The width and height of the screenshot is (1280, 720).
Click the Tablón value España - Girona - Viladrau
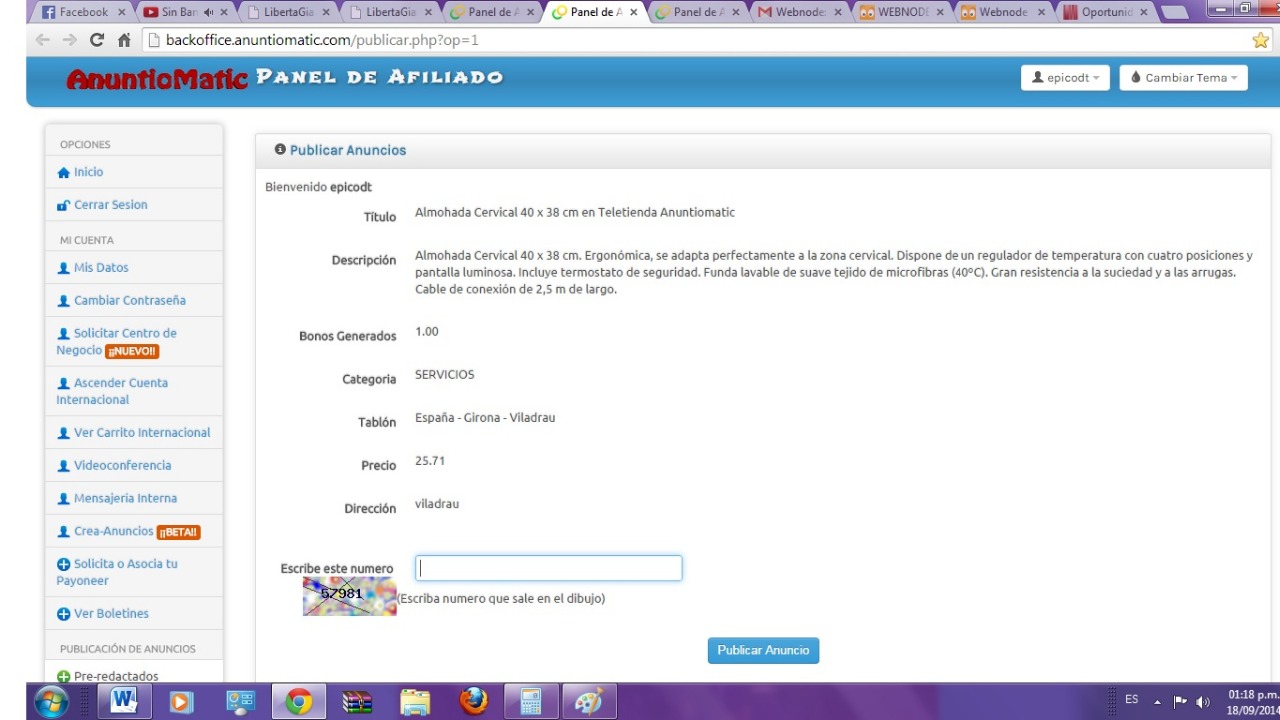click(485, 418)
